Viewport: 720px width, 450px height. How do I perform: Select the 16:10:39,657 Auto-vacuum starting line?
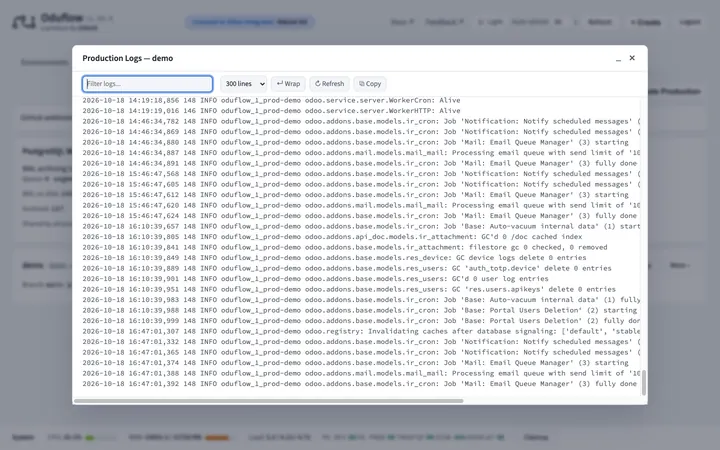coord(361,226)
